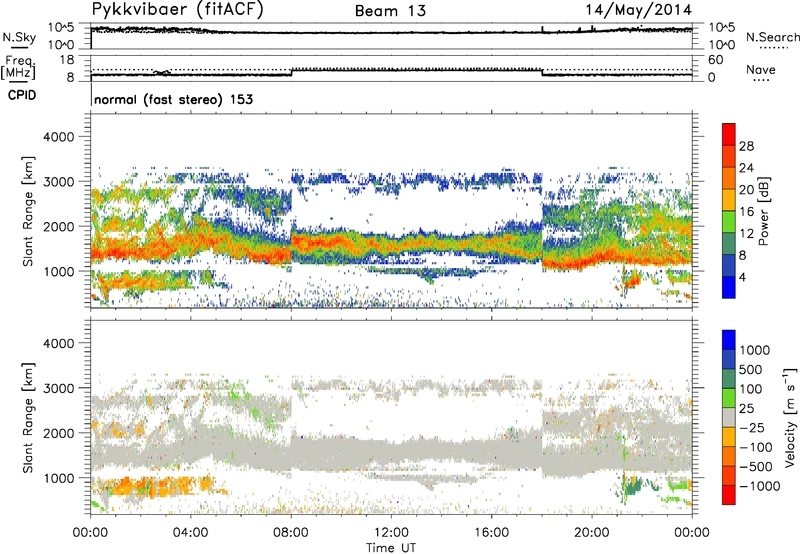Click the date '14/May/2014'
Screen dimensions: 800x554
tap(638, 10)
